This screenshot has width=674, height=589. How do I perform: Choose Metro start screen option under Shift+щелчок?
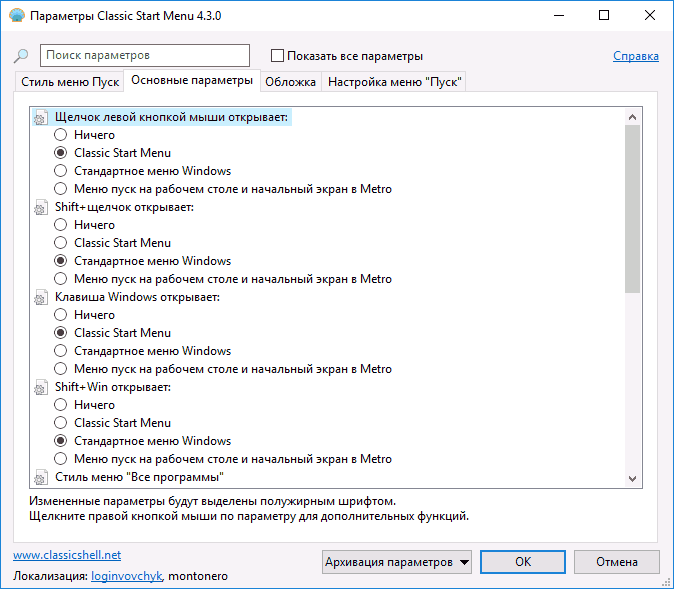click(x=61, y=279)
